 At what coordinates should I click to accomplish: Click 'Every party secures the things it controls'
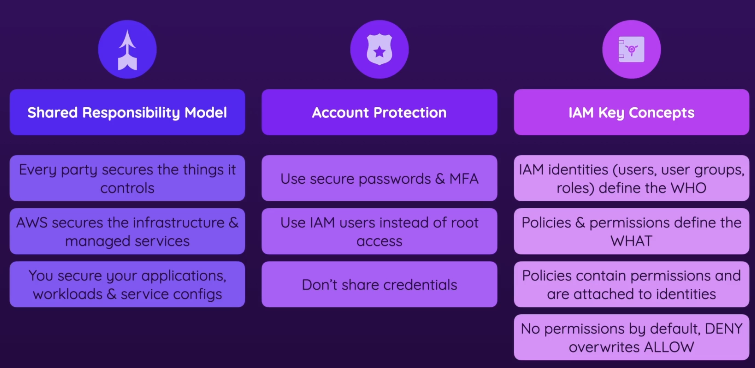pos(127,178)
